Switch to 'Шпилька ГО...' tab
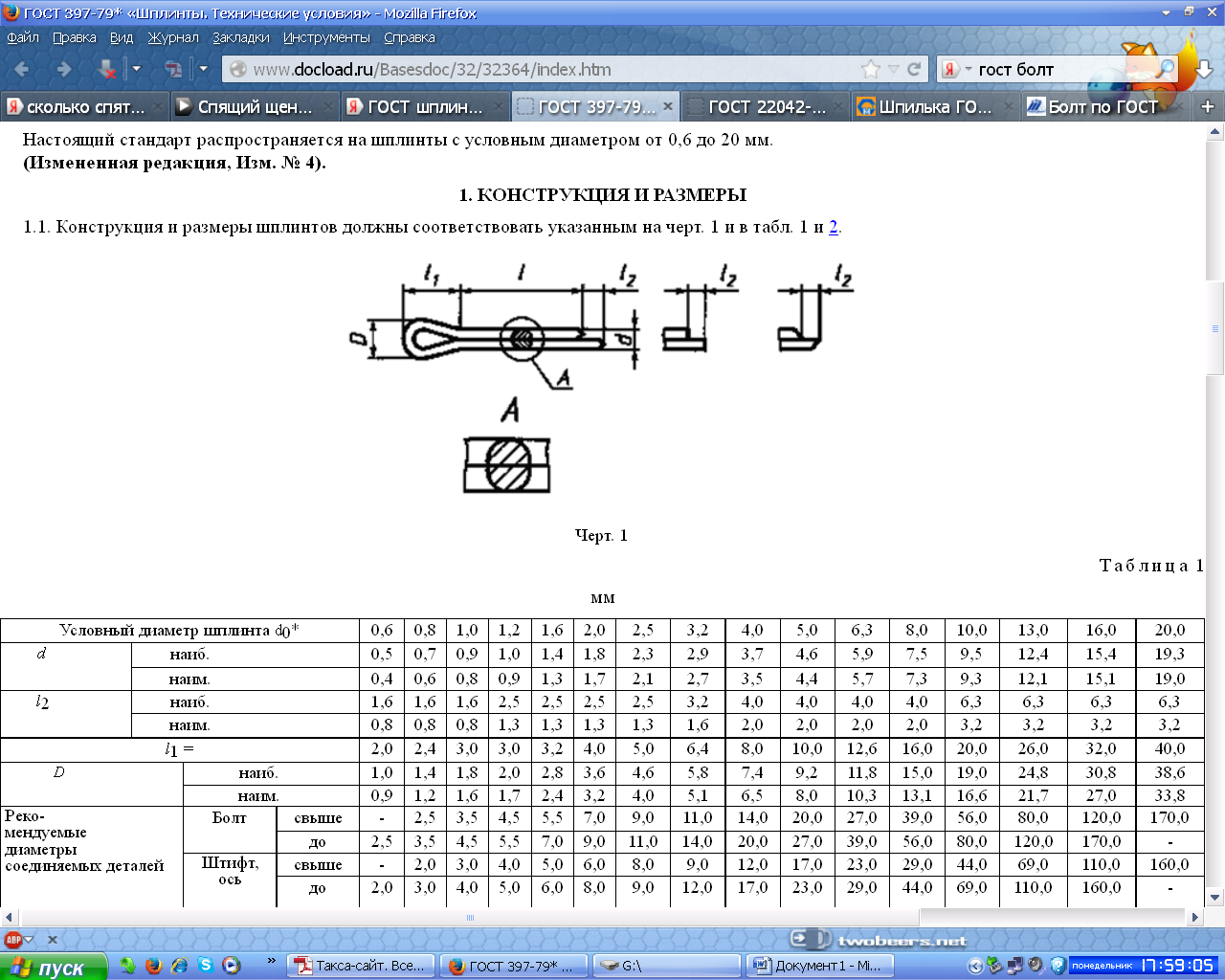Viewport: 1225px width, 980px height. 937,106
